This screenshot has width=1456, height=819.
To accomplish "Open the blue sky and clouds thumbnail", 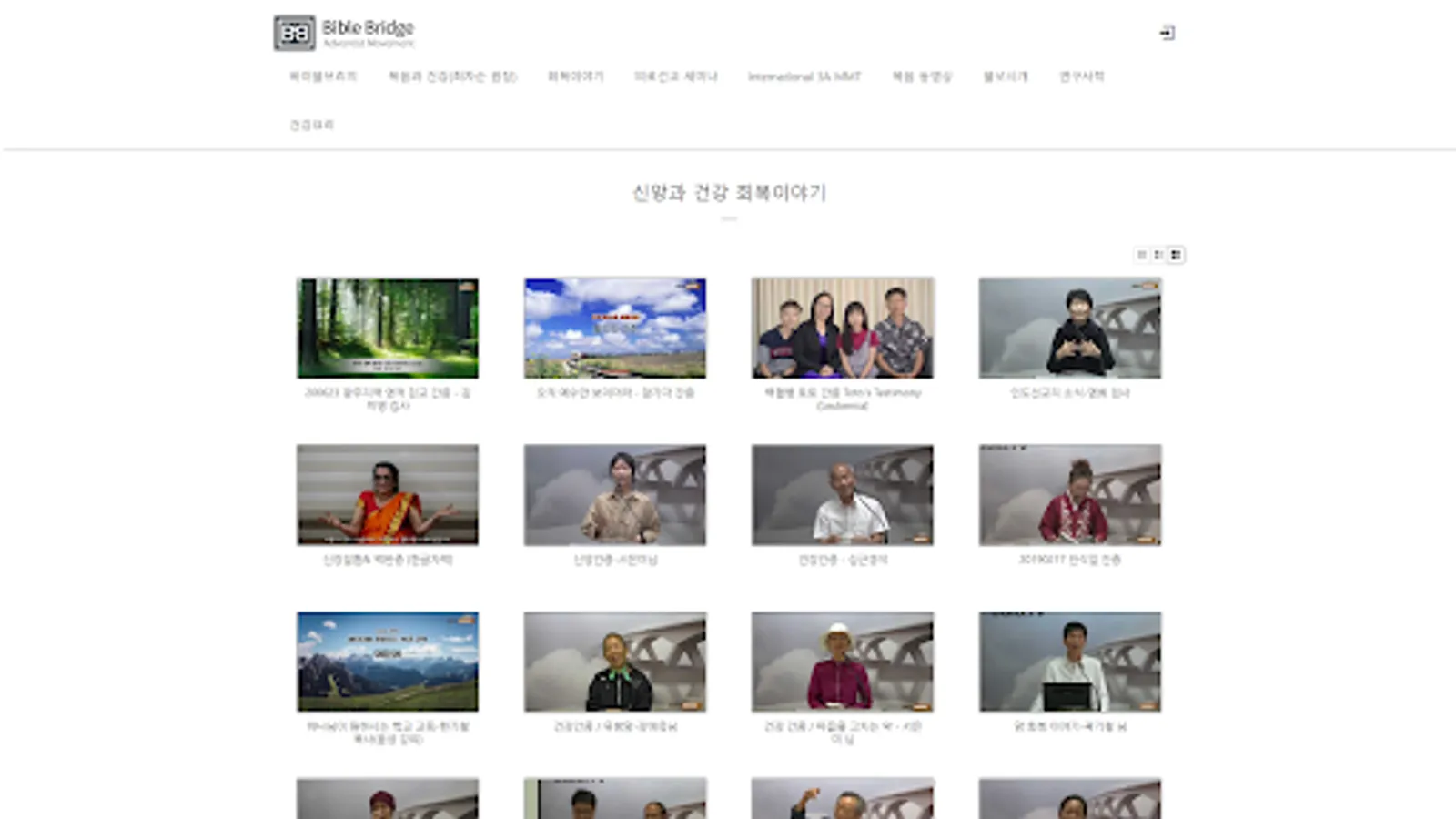I will pyautogui.click(x=615, y=329).
